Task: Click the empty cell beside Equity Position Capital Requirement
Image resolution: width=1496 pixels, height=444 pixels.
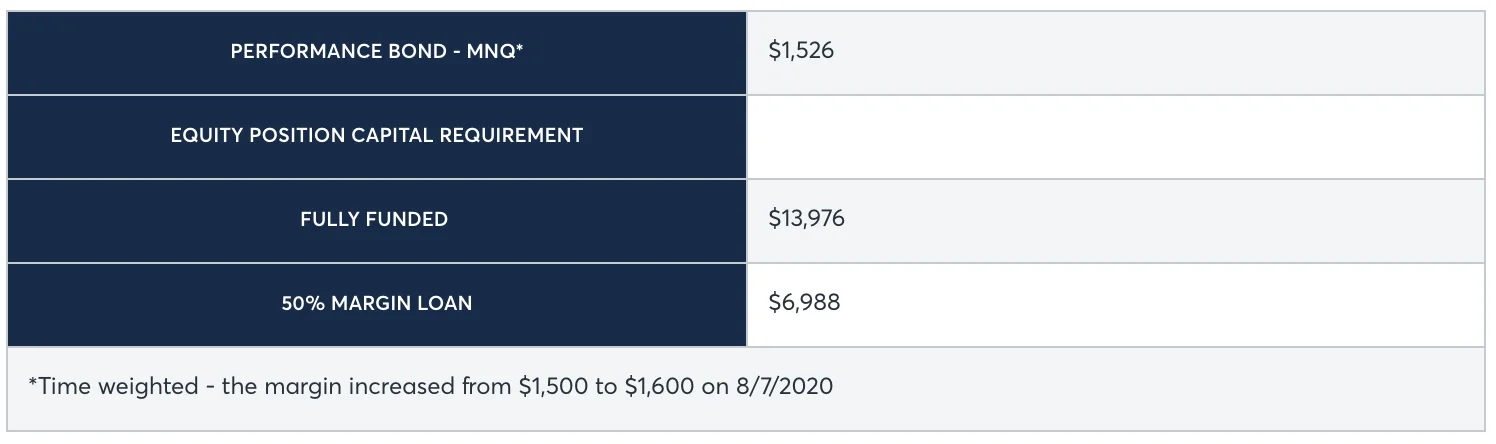Action: (1115, 136)
